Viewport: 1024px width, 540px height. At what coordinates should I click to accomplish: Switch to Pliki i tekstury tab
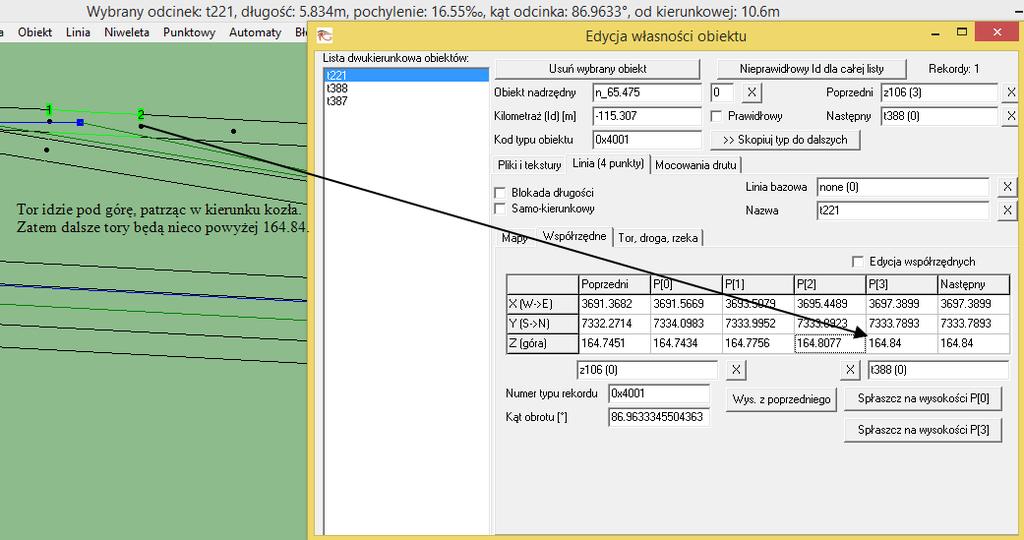tap(529, 165)
